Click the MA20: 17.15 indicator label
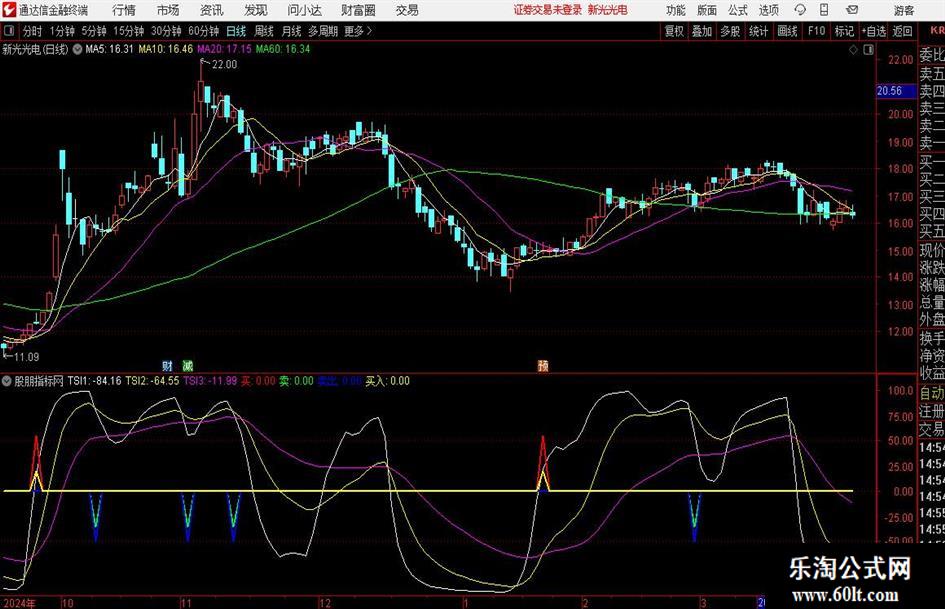Screen dimensions: 945x609 click(x=224, y=49)
